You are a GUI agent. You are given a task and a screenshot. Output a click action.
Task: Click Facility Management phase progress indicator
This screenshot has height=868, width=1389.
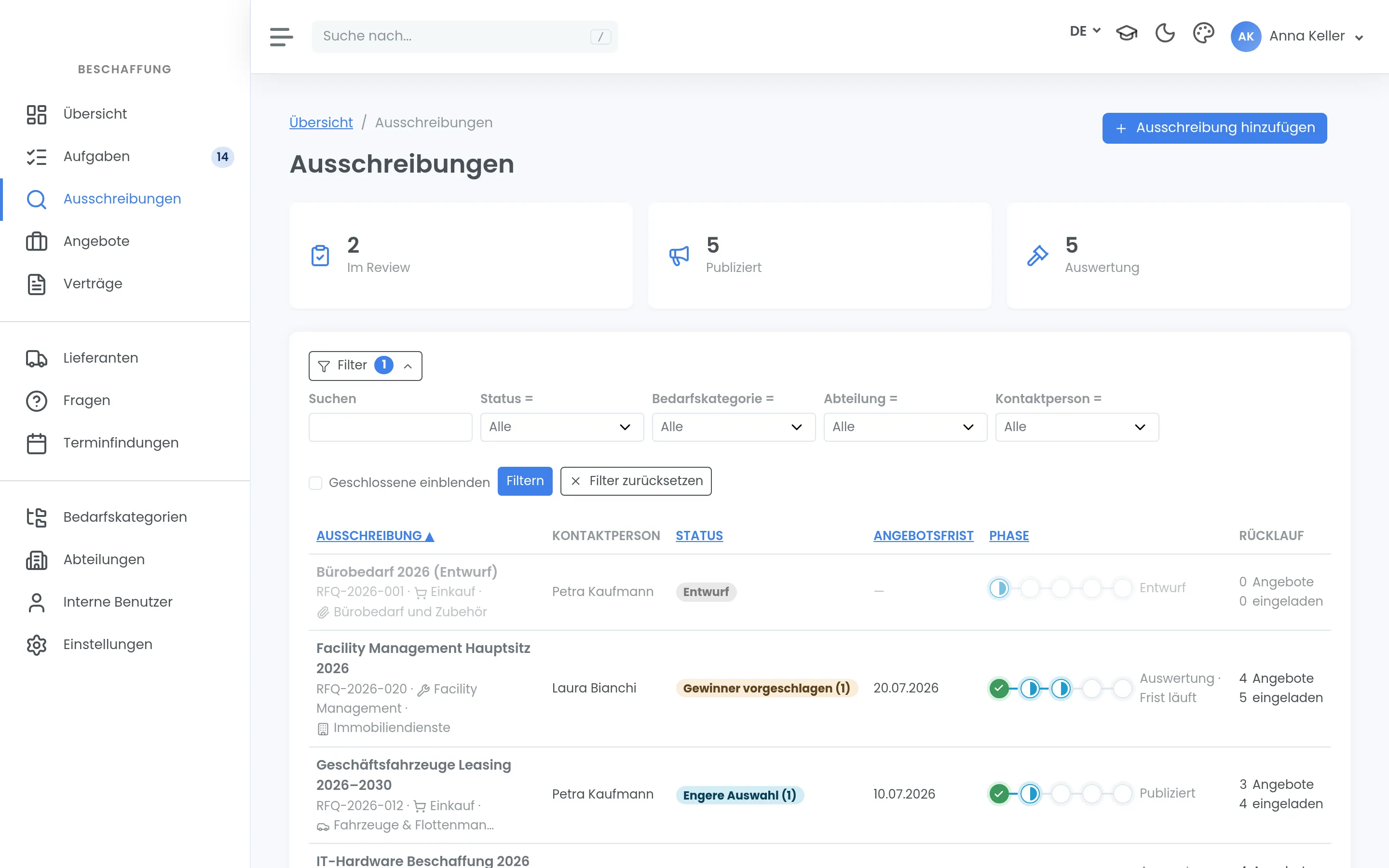1060,688
